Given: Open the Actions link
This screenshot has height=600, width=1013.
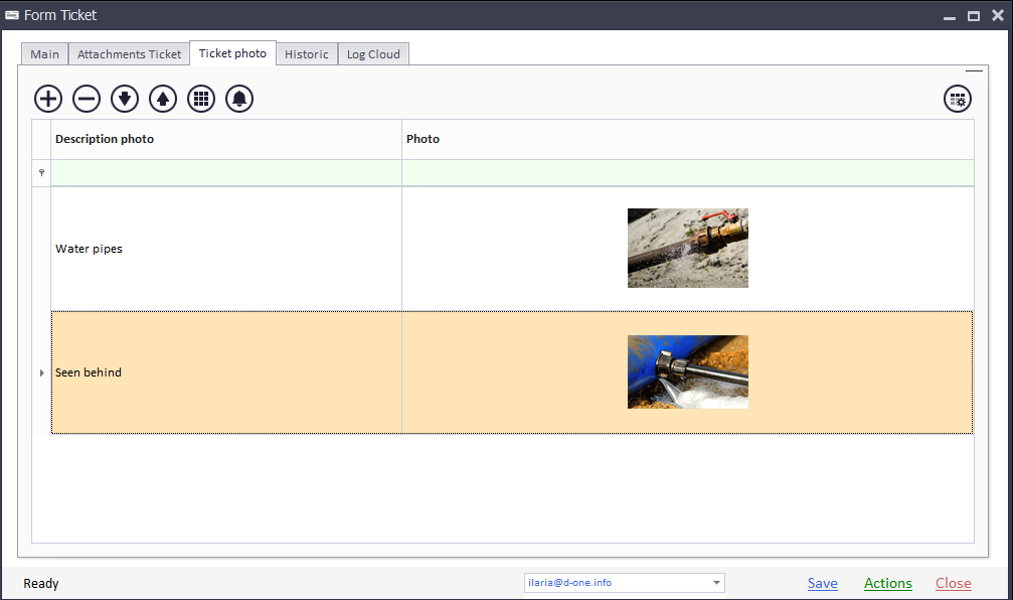Looking at the screenshot, I should point(887,584).
